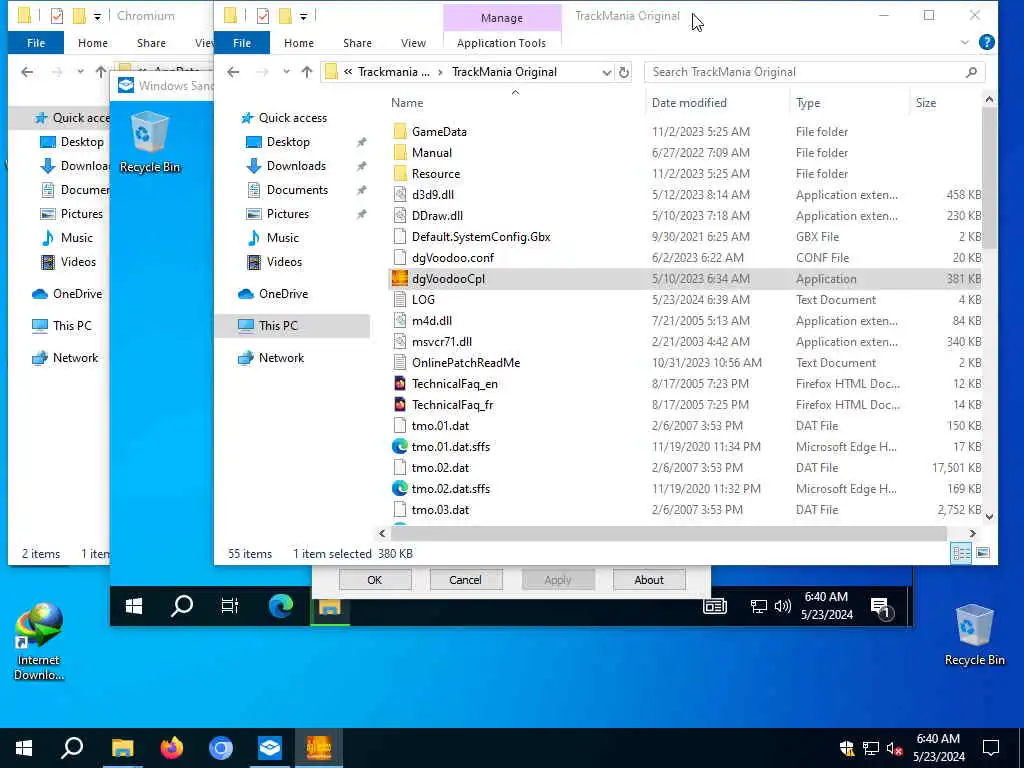Launch Firefox from the host taskbar
This screenshot has width=1024, height=768.
pos(172,747)
